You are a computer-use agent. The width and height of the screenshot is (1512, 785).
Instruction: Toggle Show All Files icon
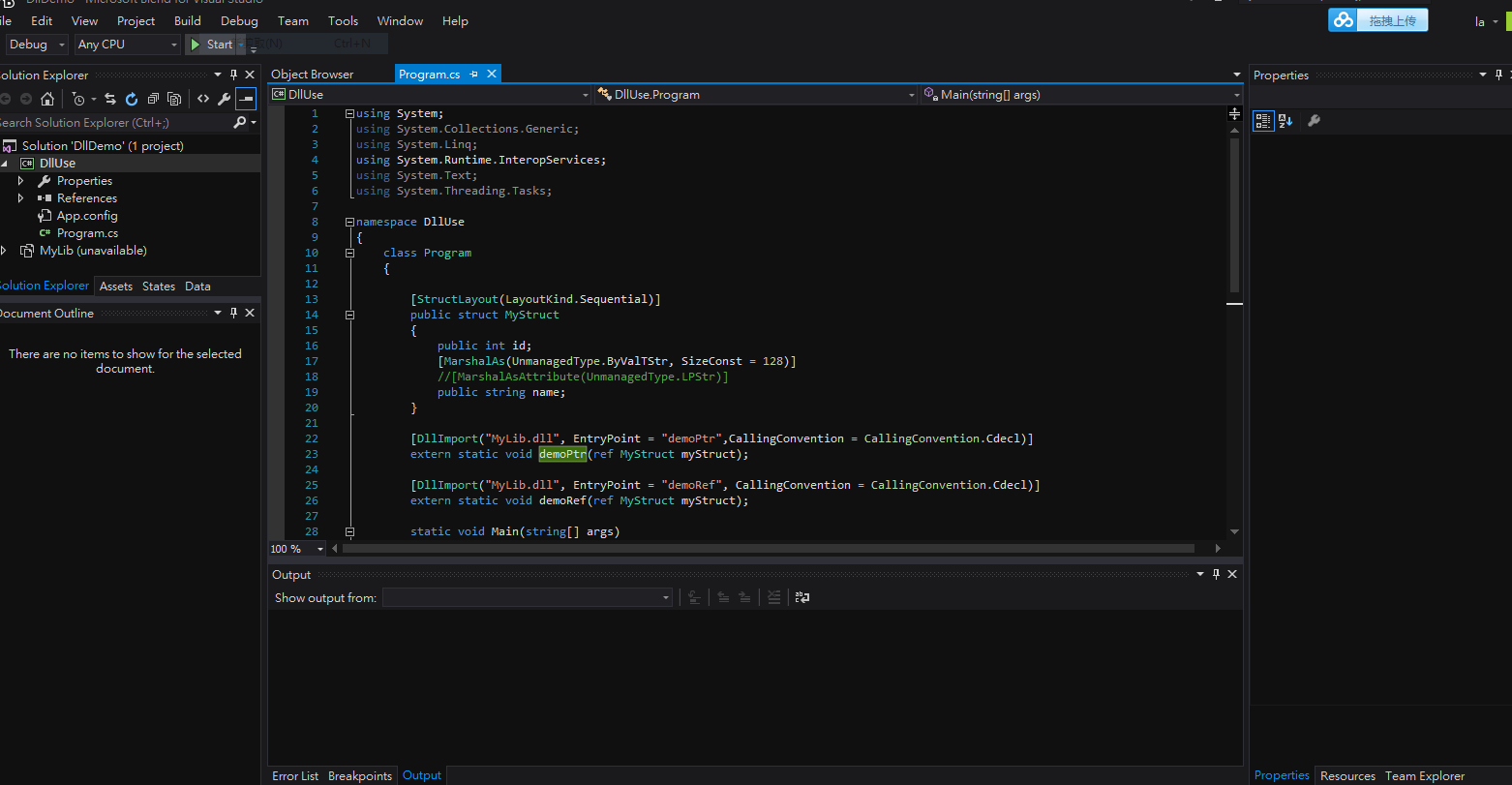click(x=174, y=99)
